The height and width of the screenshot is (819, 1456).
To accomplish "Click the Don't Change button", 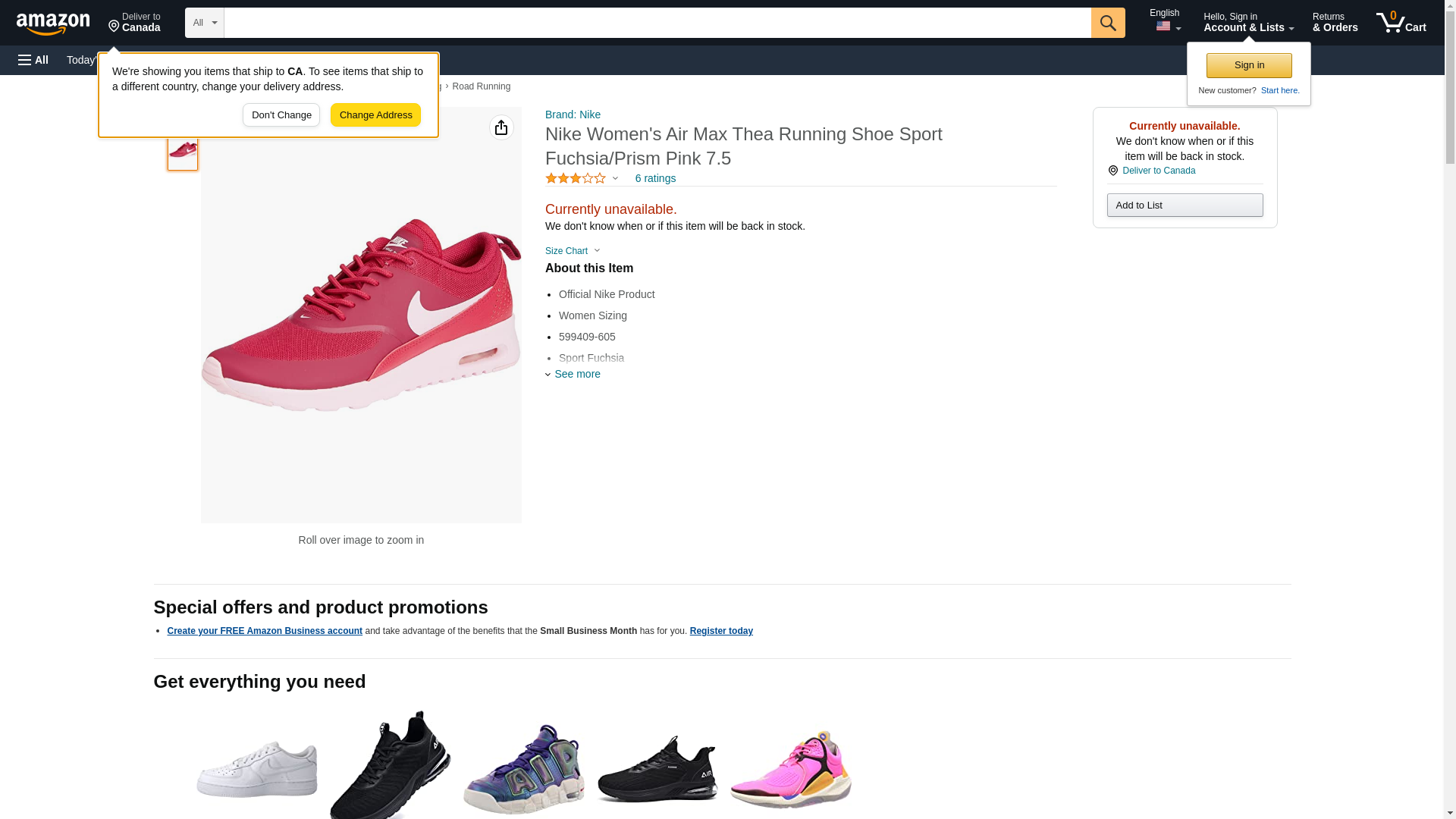I will click(281, 115).
